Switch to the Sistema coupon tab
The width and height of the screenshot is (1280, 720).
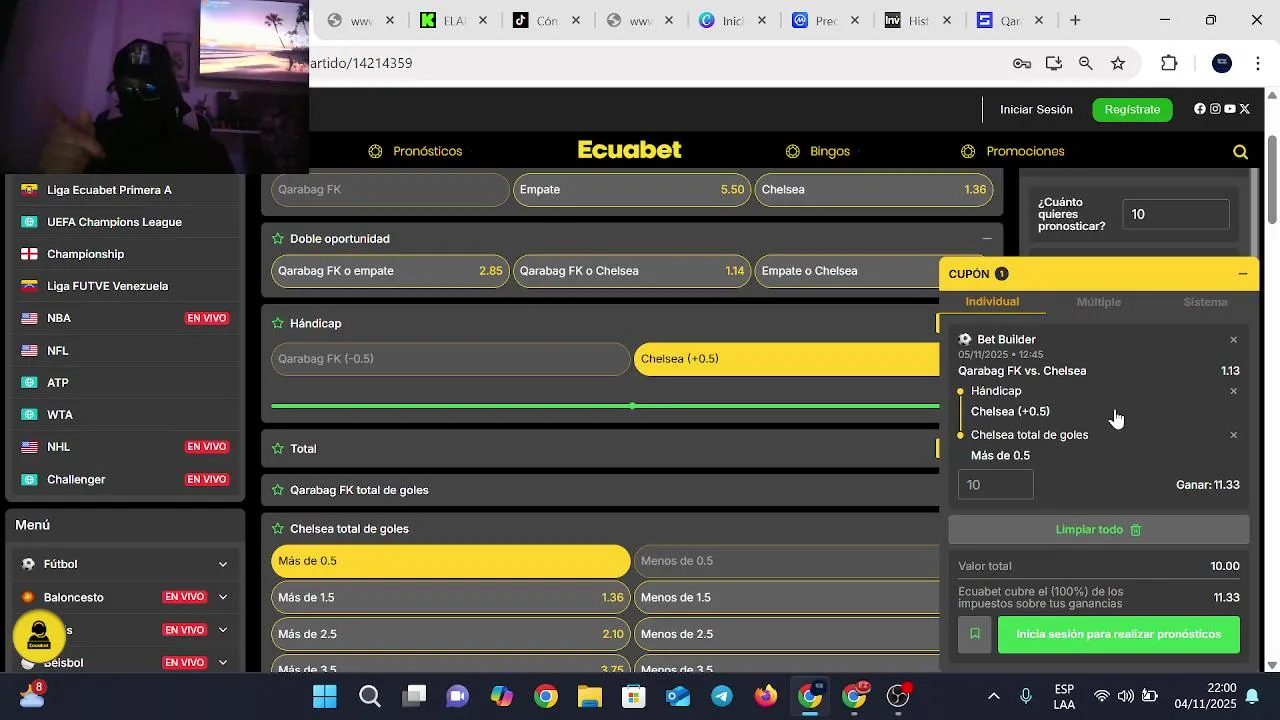(1205, 302)
